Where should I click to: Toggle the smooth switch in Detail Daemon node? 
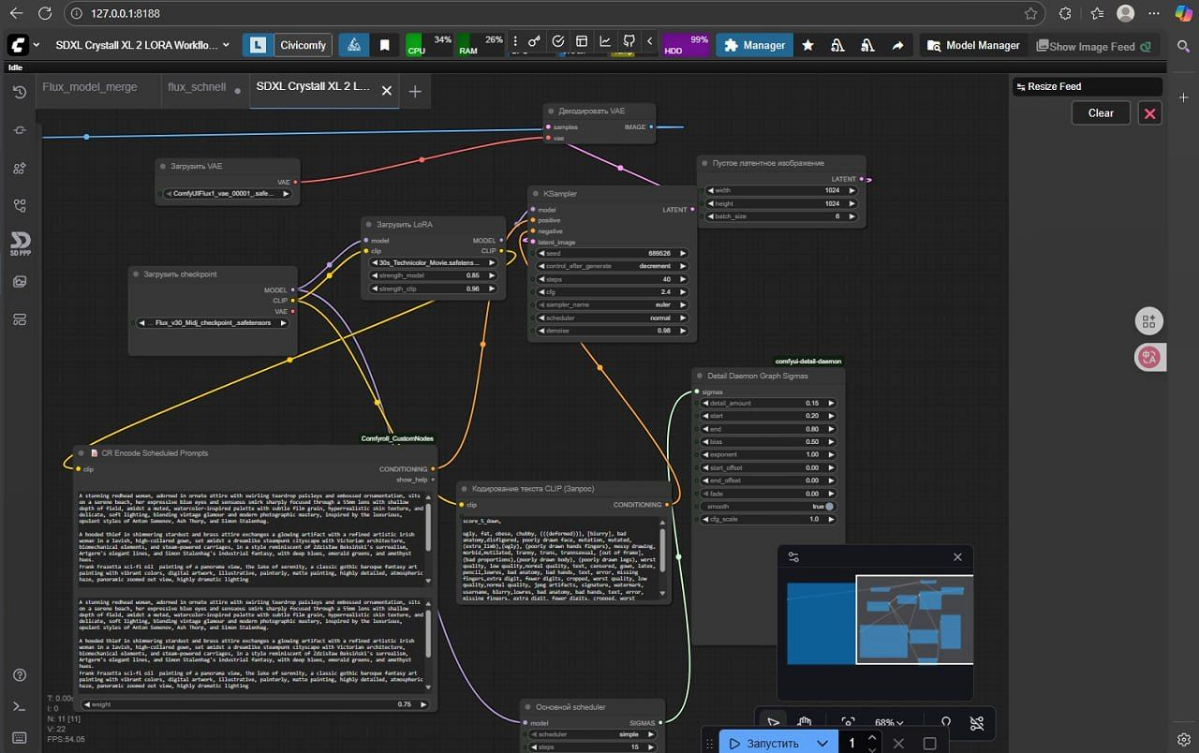[830, 506]
